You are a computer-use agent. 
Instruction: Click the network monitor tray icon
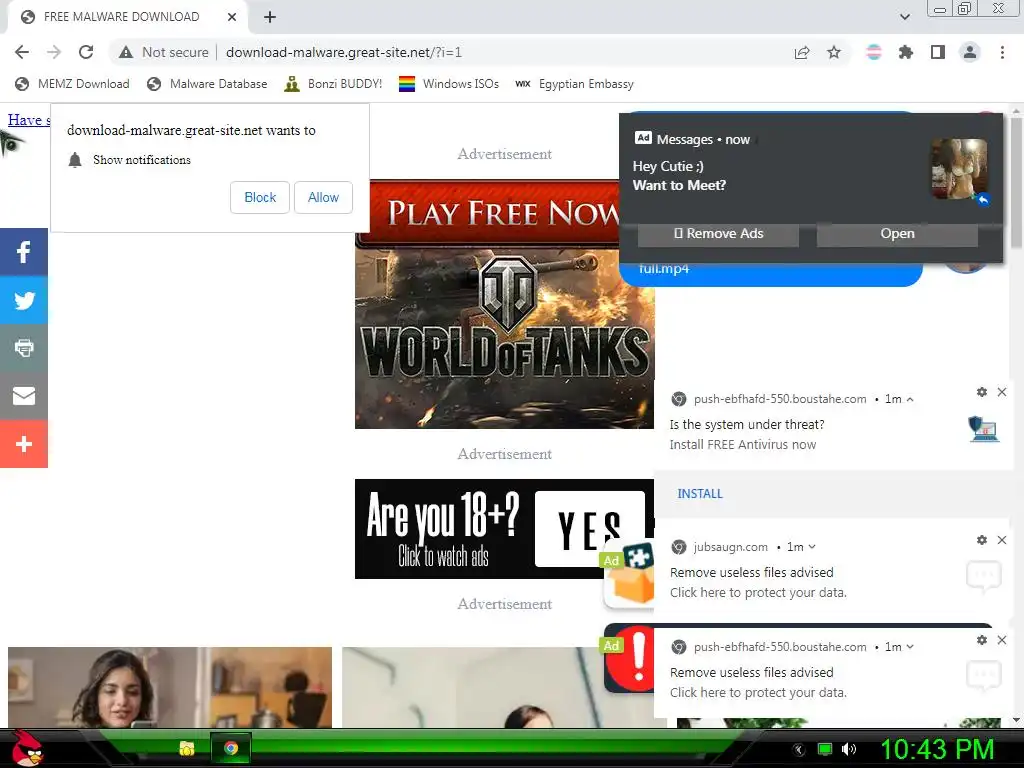825,749
